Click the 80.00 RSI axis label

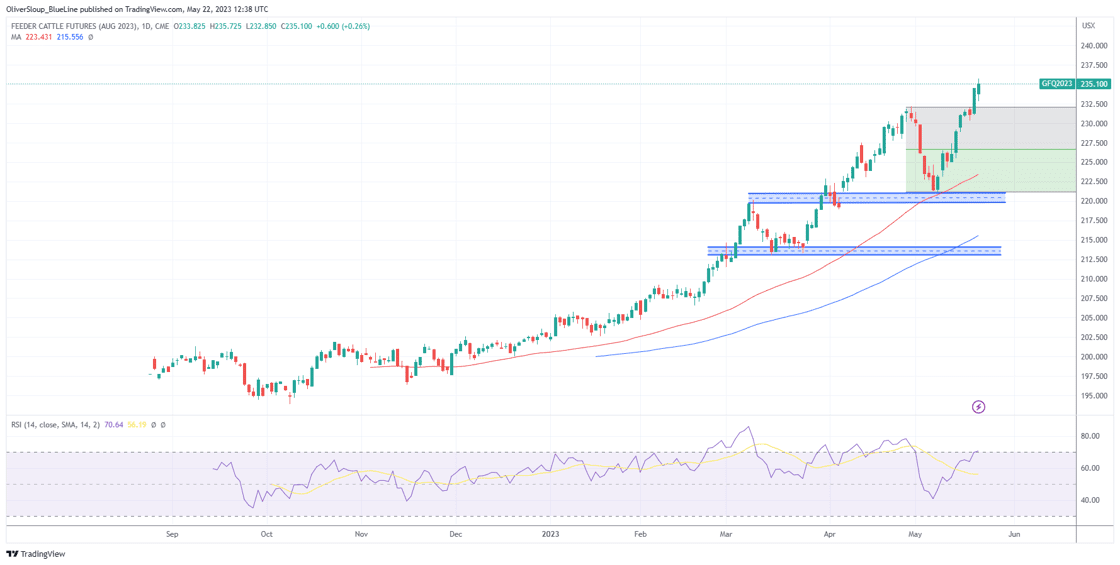pos(1091,435)
